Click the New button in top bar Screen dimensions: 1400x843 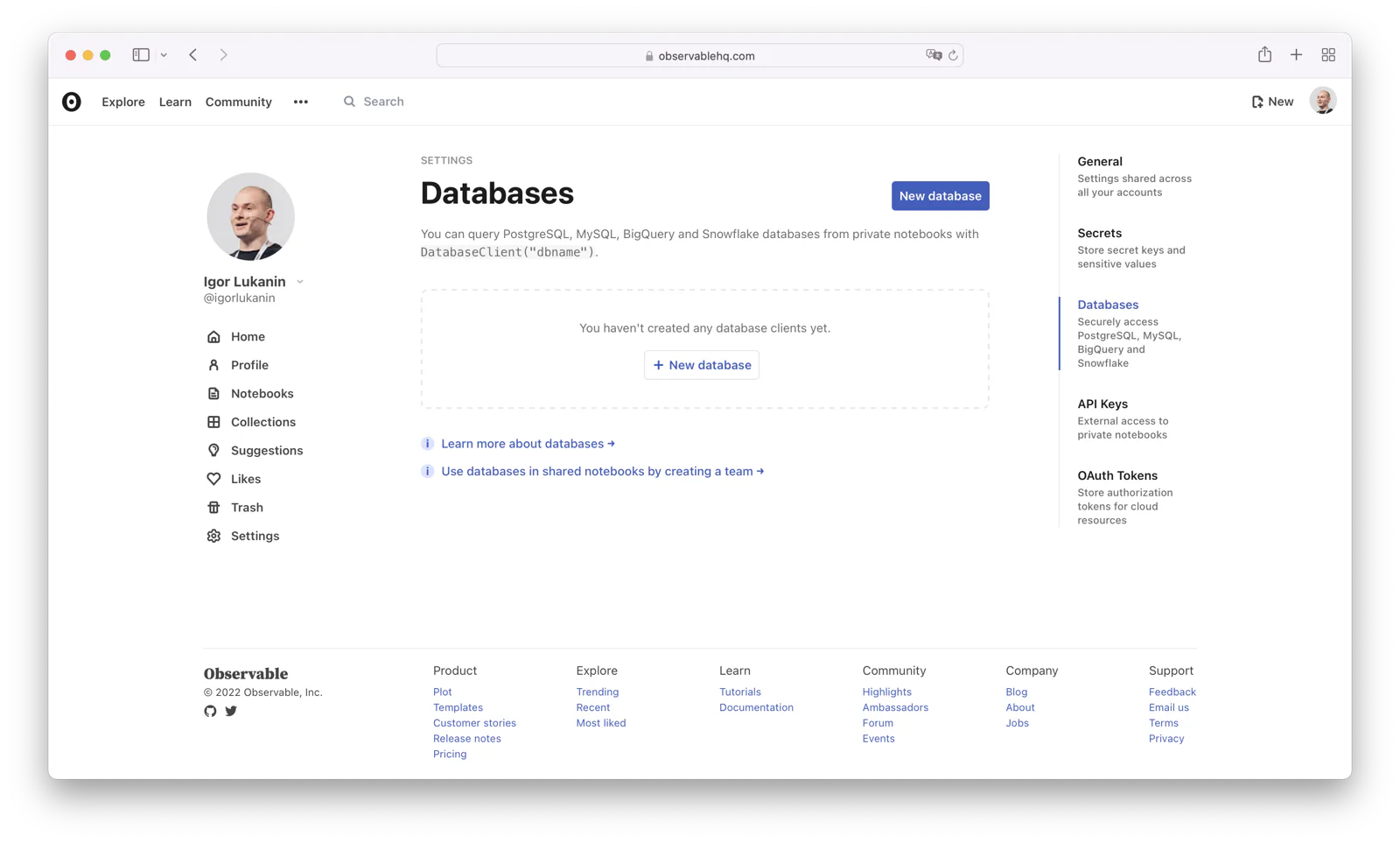(1272, 102)
